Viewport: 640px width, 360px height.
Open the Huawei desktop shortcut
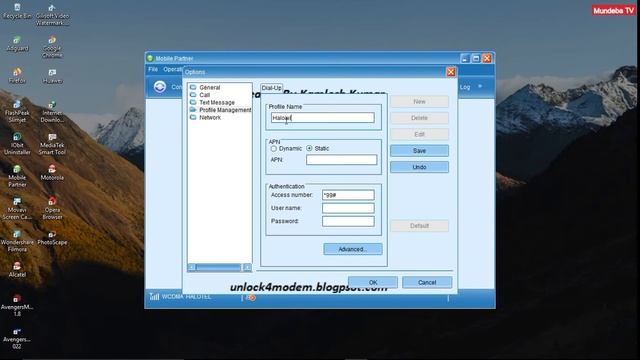click(52, 76)
